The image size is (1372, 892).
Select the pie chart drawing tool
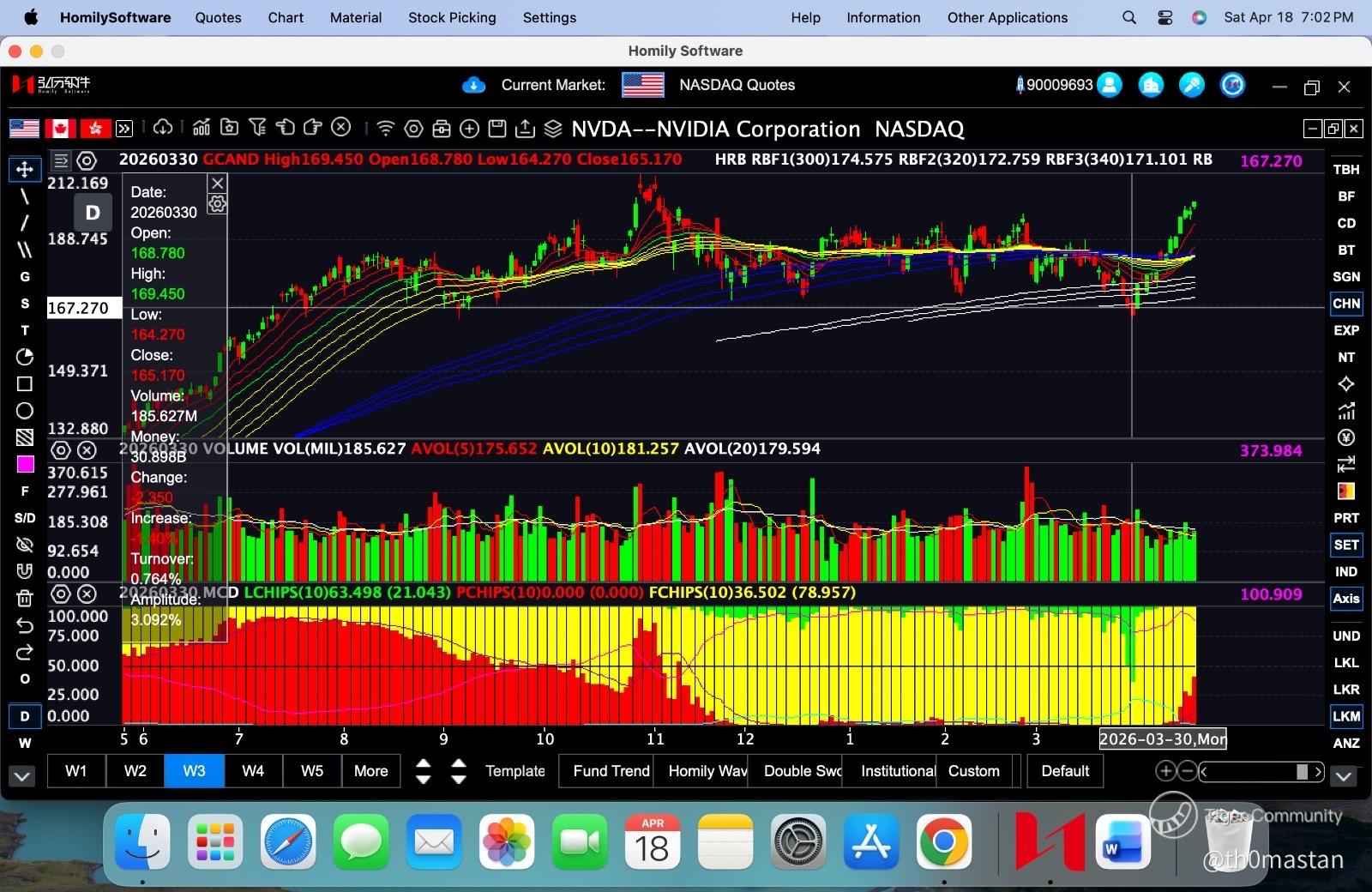click(x=25, y=357)
